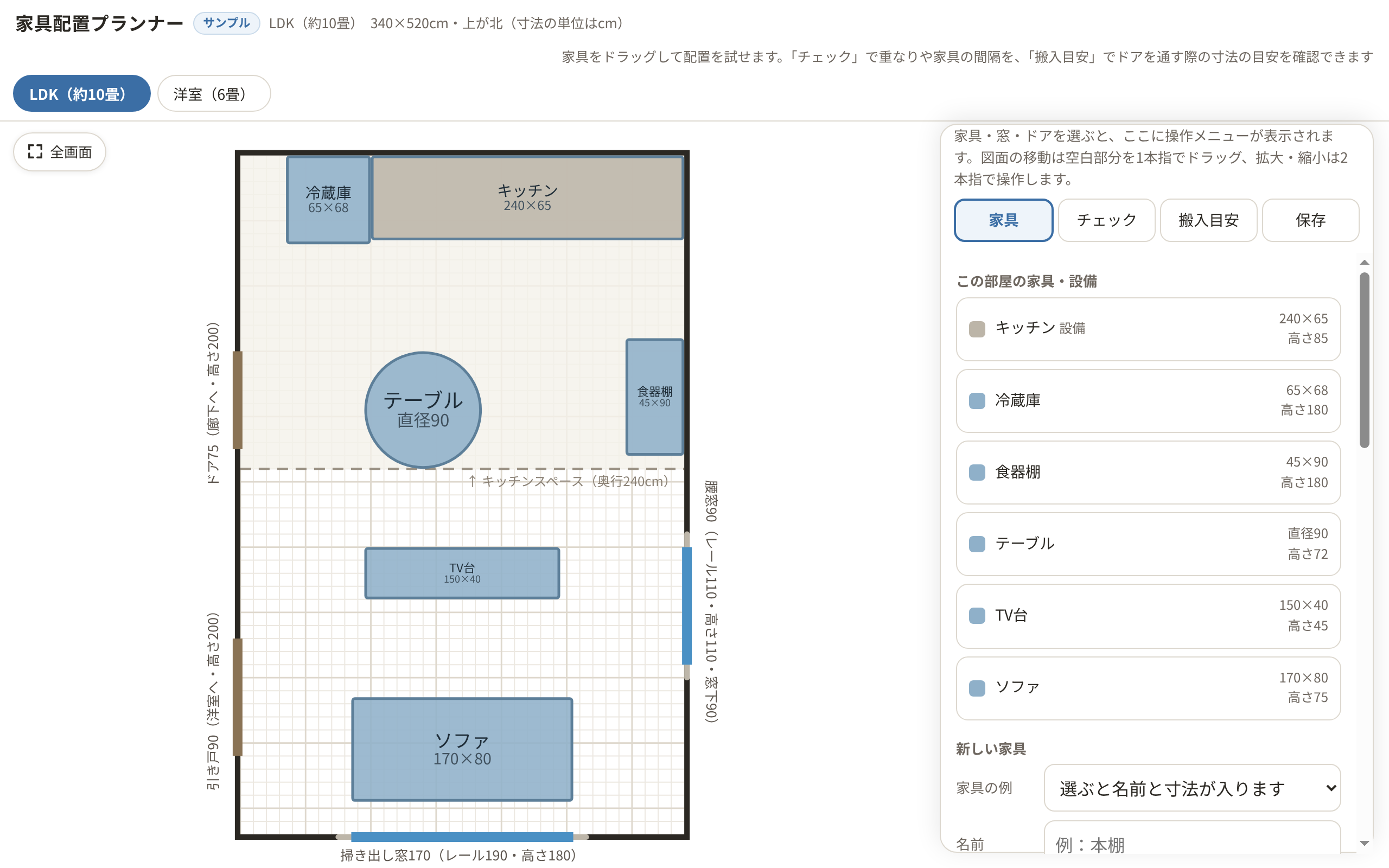
Task: Choose TV台 in the furniture list
Action: tap(1148, 616)
